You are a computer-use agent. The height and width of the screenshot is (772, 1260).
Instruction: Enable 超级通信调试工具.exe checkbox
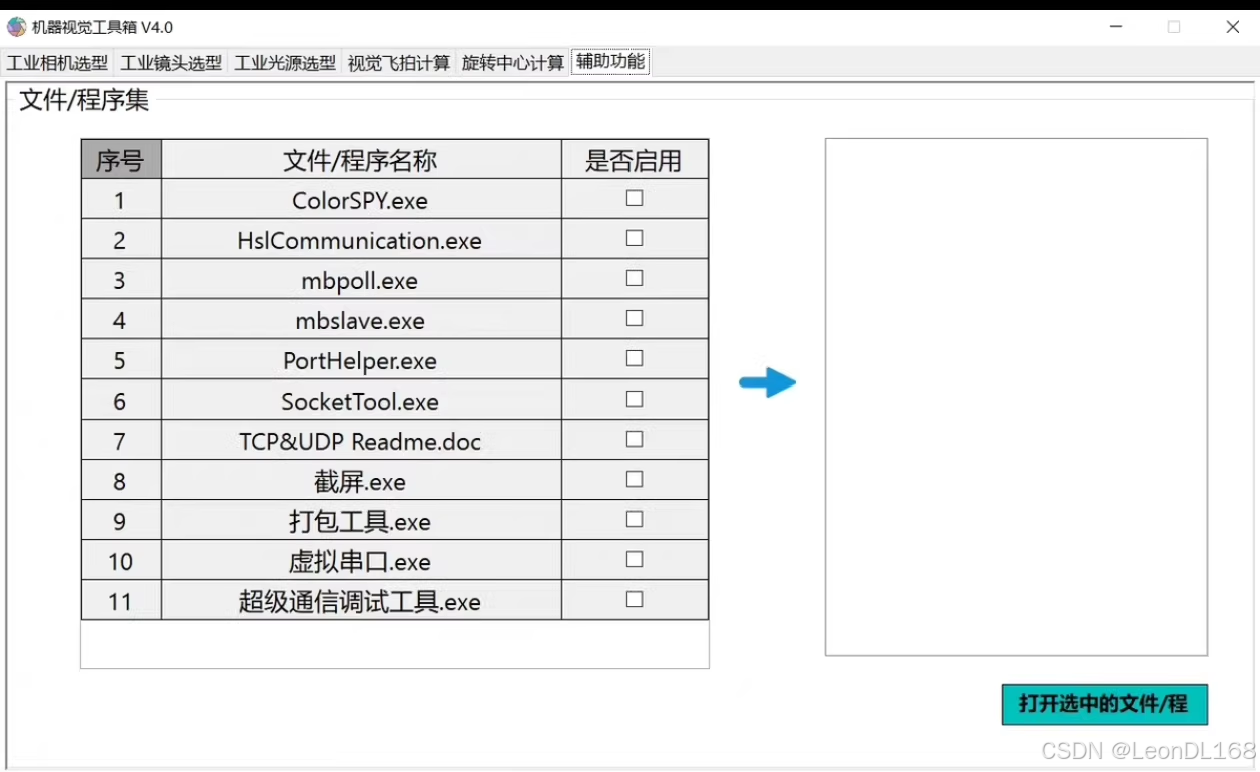(634, 599)
